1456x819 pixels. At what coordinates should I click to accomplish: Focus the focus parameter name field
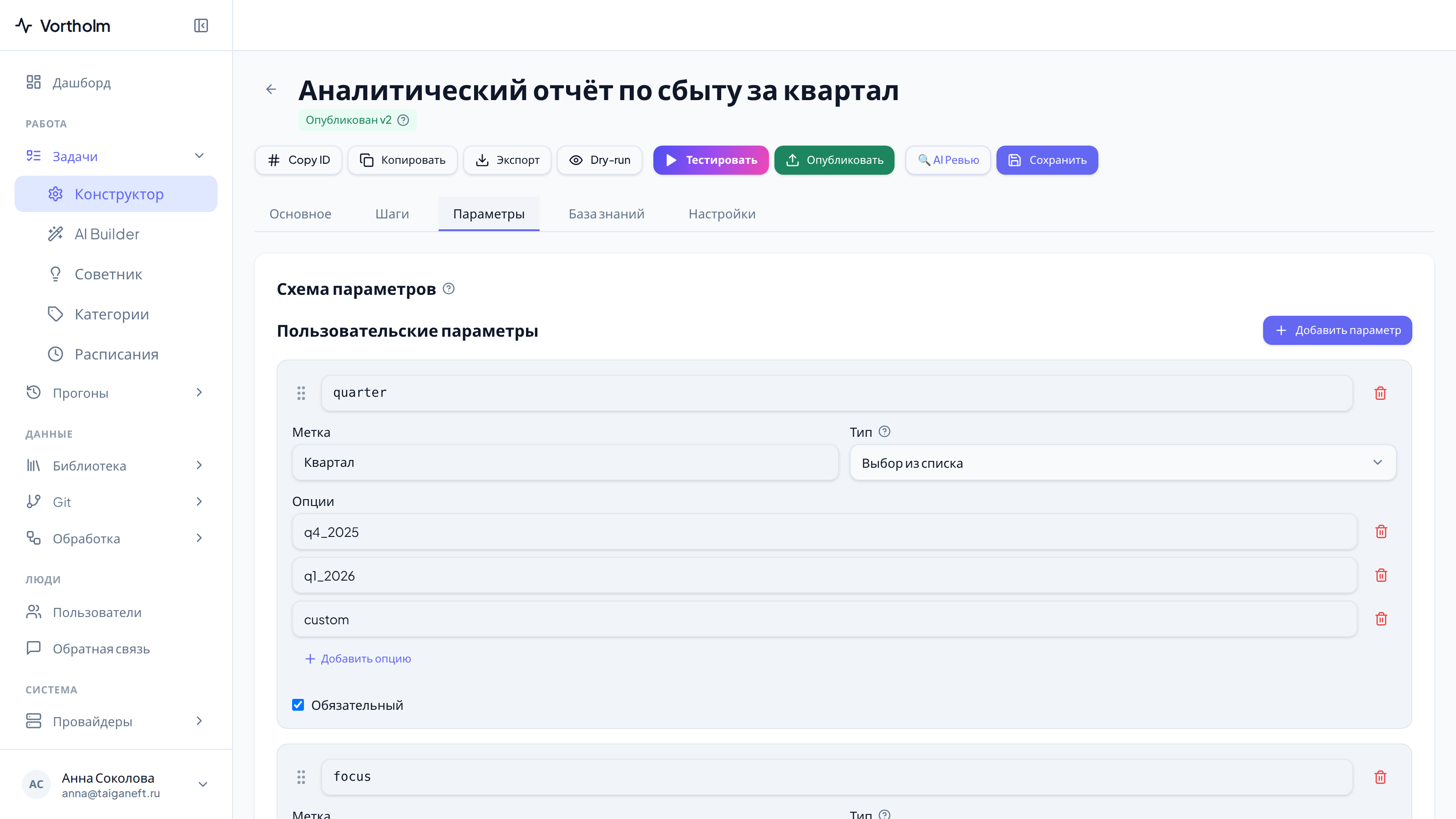coord(837,777)
